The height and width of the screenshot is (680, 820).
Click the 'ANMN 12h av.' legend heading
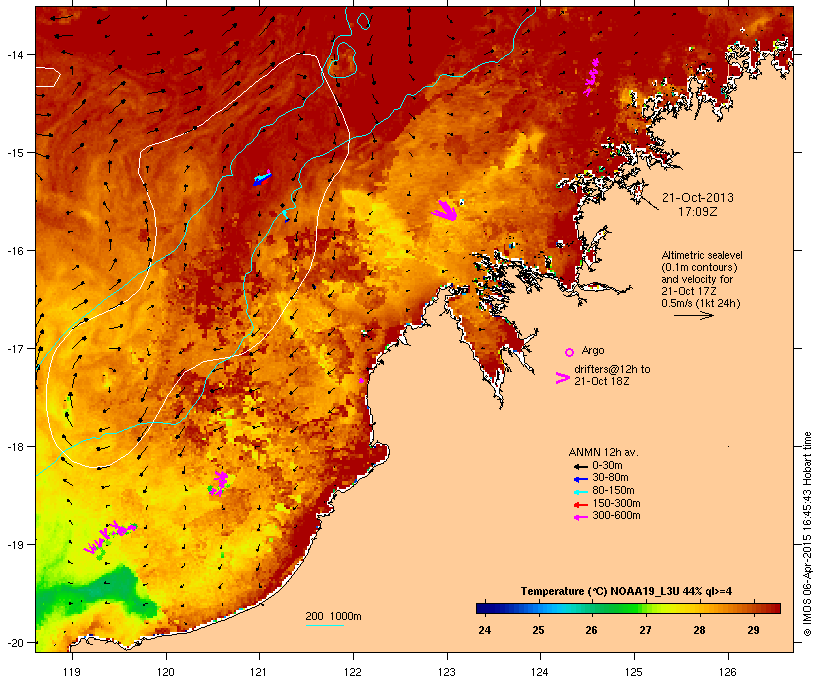tap(603, 452)
